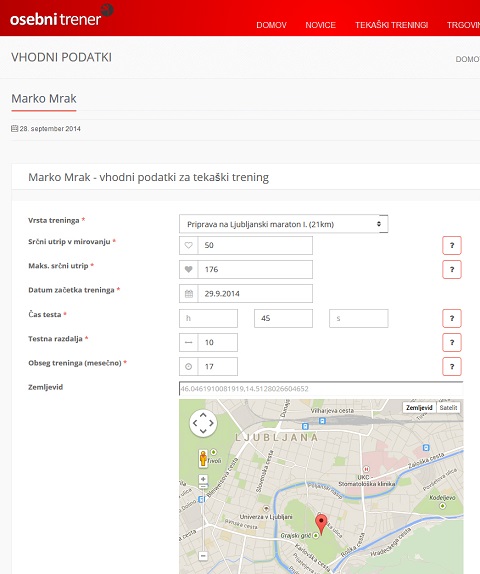Click the hours field of Čas testa

click(x=208, y=318)
